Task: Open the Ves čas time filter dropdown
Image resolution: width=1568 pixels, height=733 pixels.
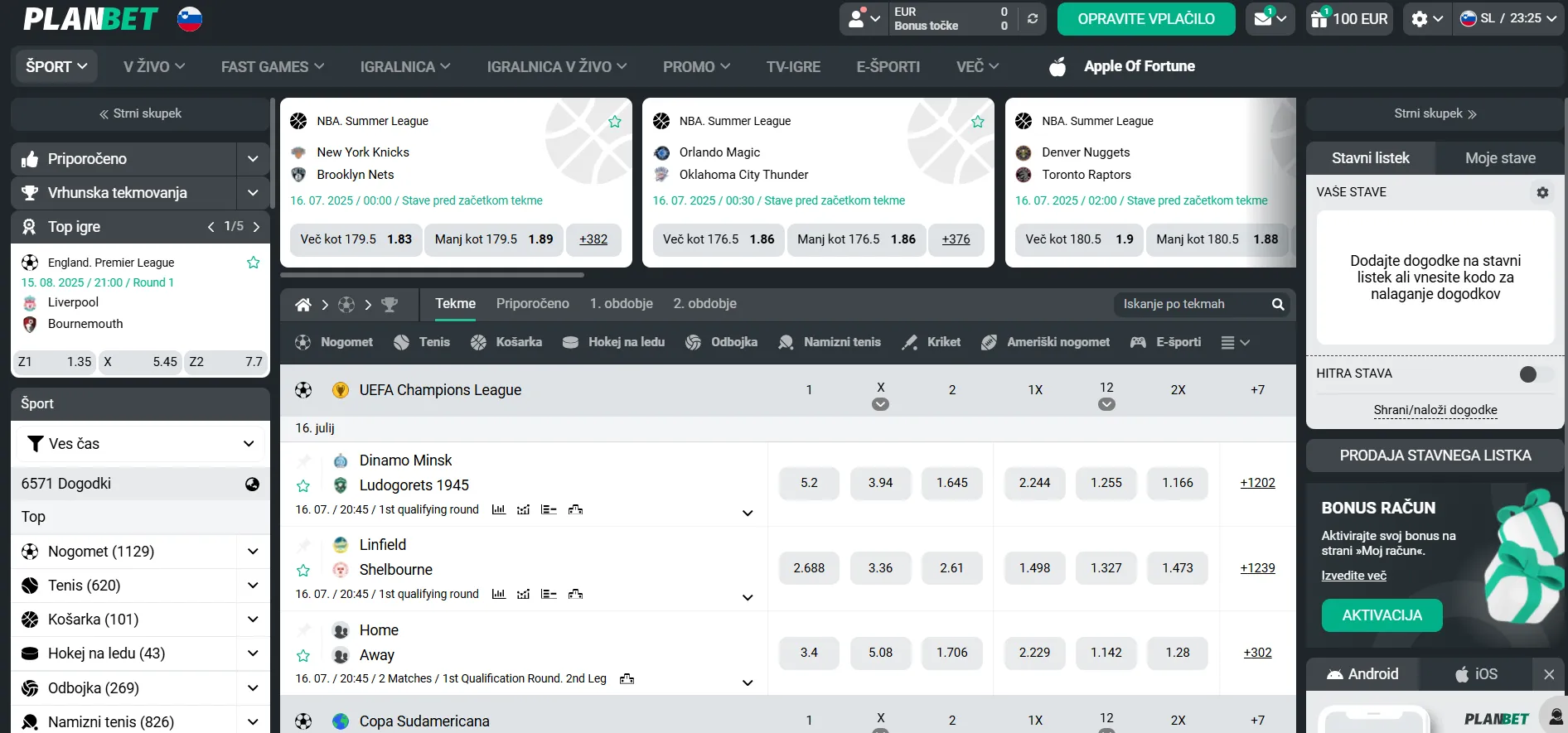Action: click(x=140, y=444)
